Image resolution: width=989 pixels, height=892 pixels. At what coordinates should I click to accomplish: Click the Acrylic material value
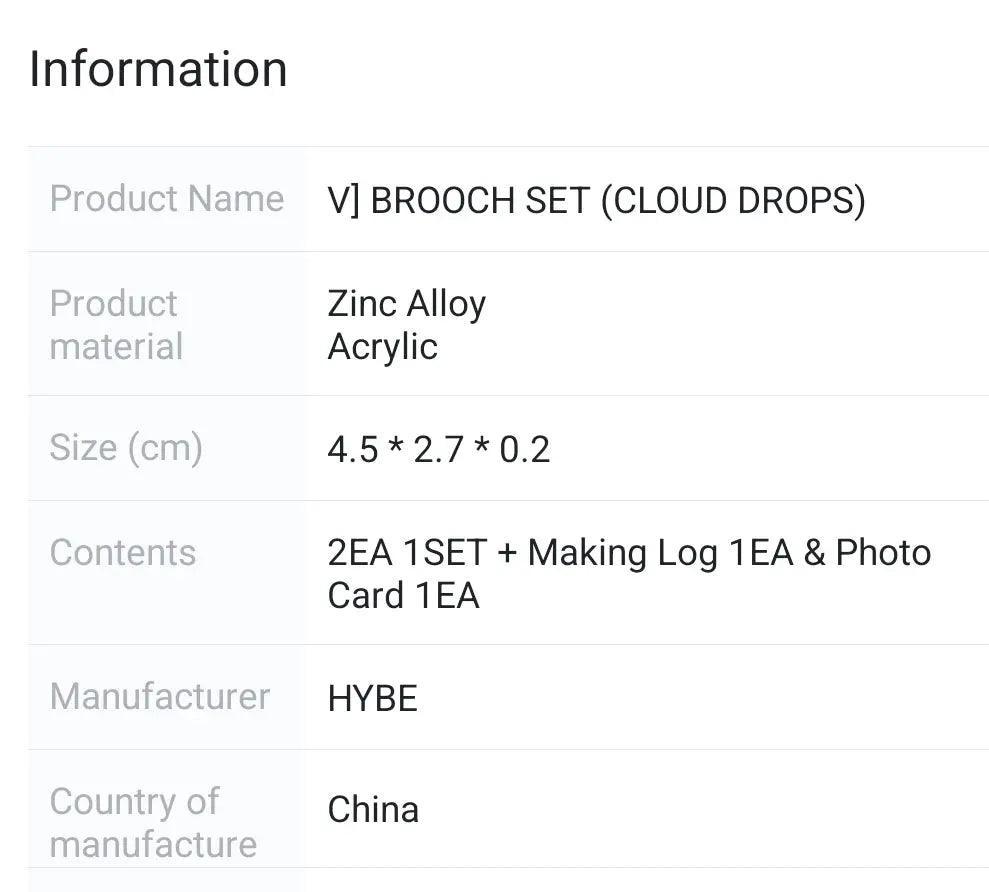coord(382,347)
